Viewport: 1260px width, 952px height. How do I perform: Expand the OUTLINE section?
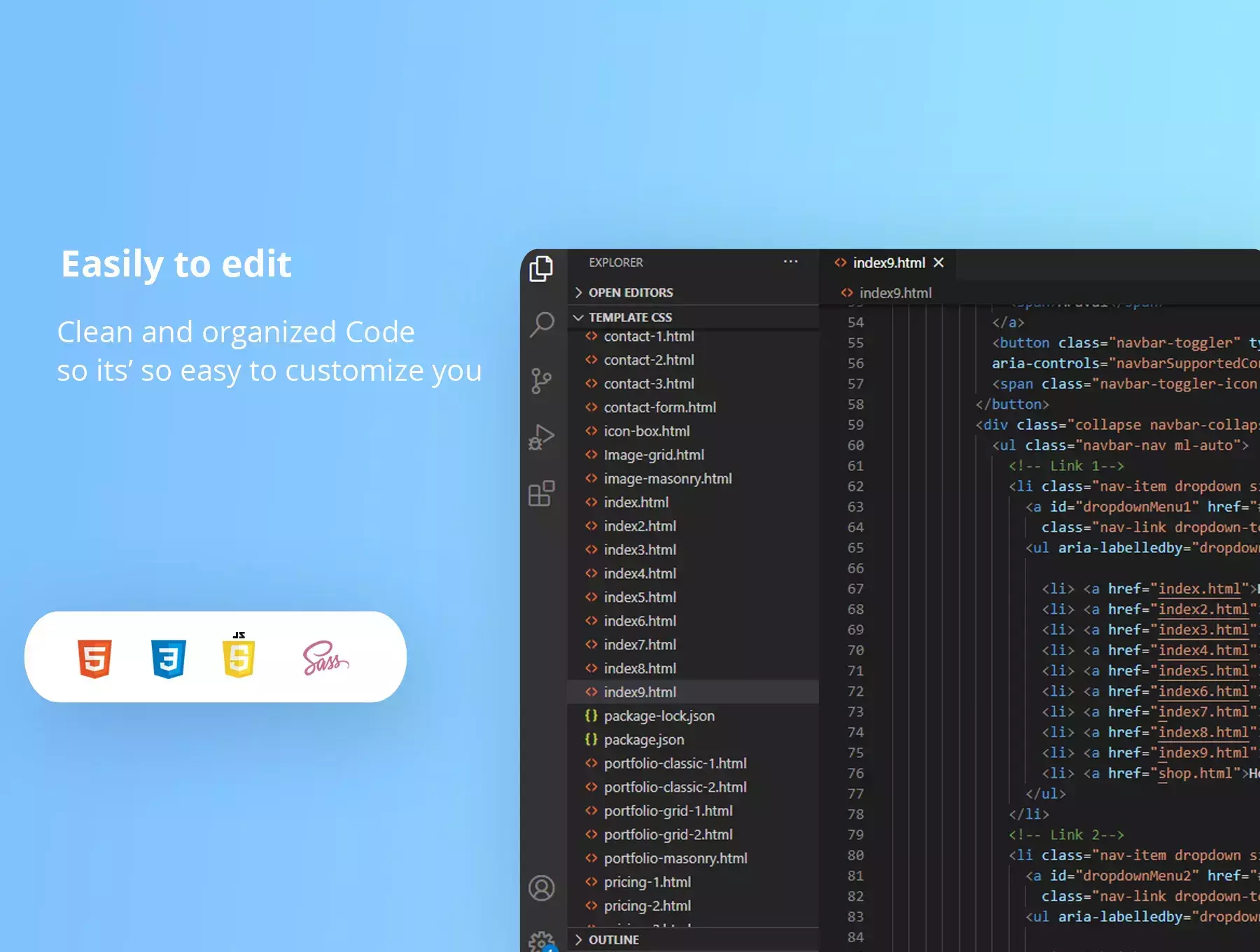click(x=693, y=939)
